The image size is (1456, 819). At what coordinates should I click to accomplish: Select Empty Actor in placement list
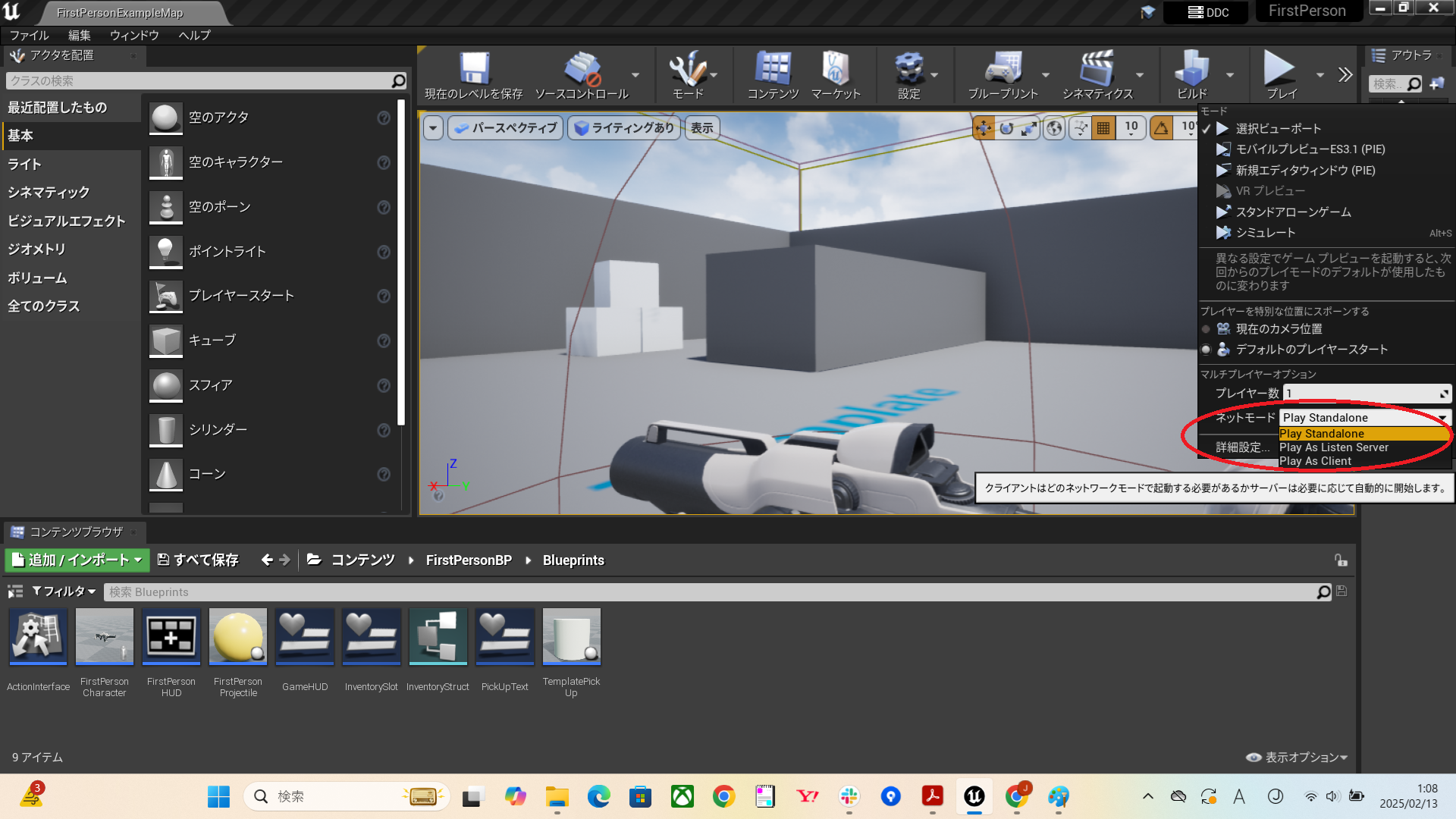(271, 118)
